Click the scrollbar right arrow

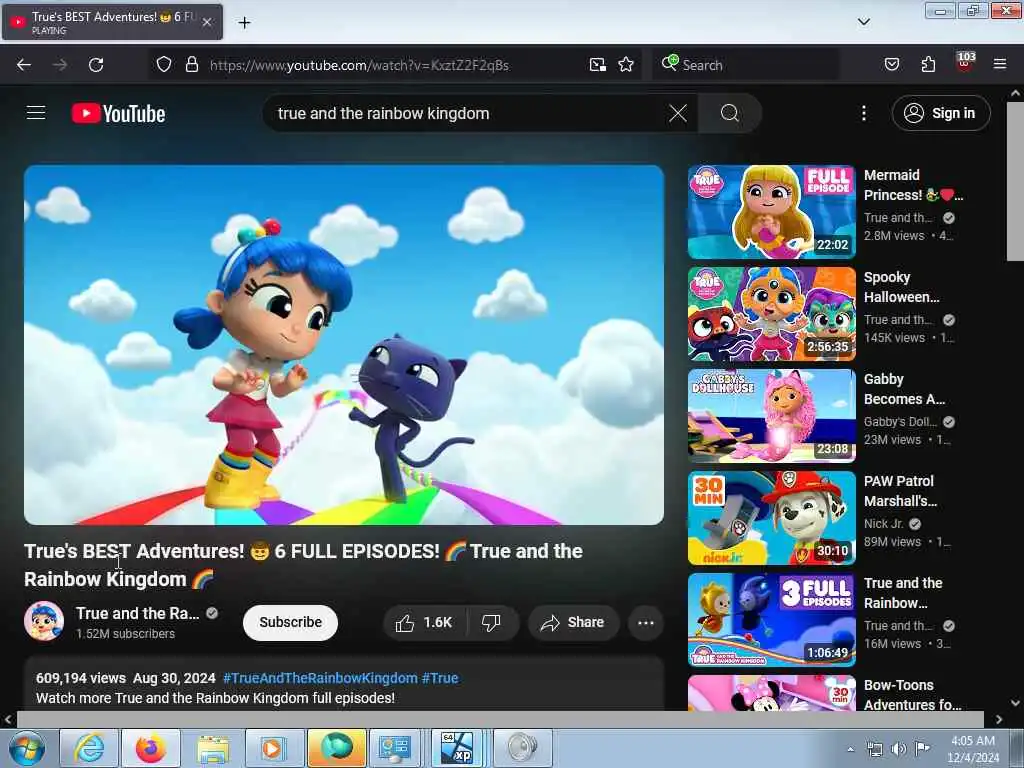pyautogui.click(x=999, y=719)
